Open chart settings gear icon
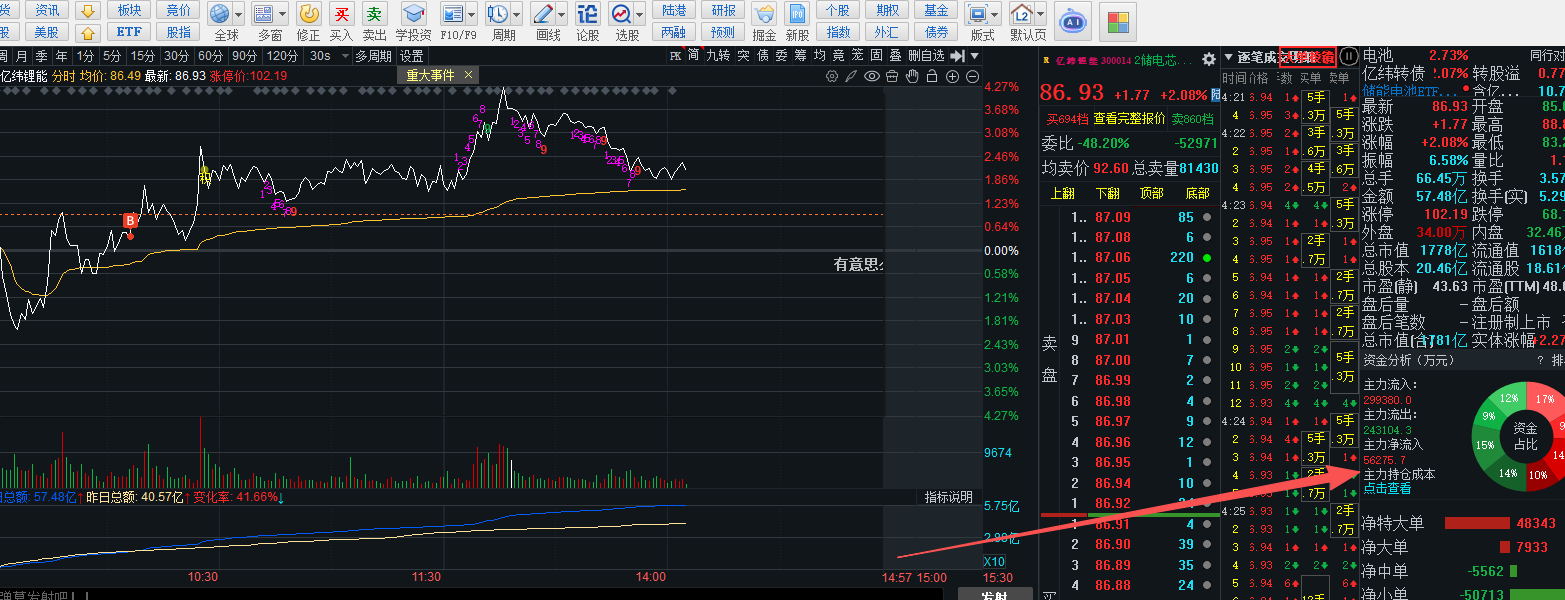This screenshot has width=1565, height=600. point(833,76)
